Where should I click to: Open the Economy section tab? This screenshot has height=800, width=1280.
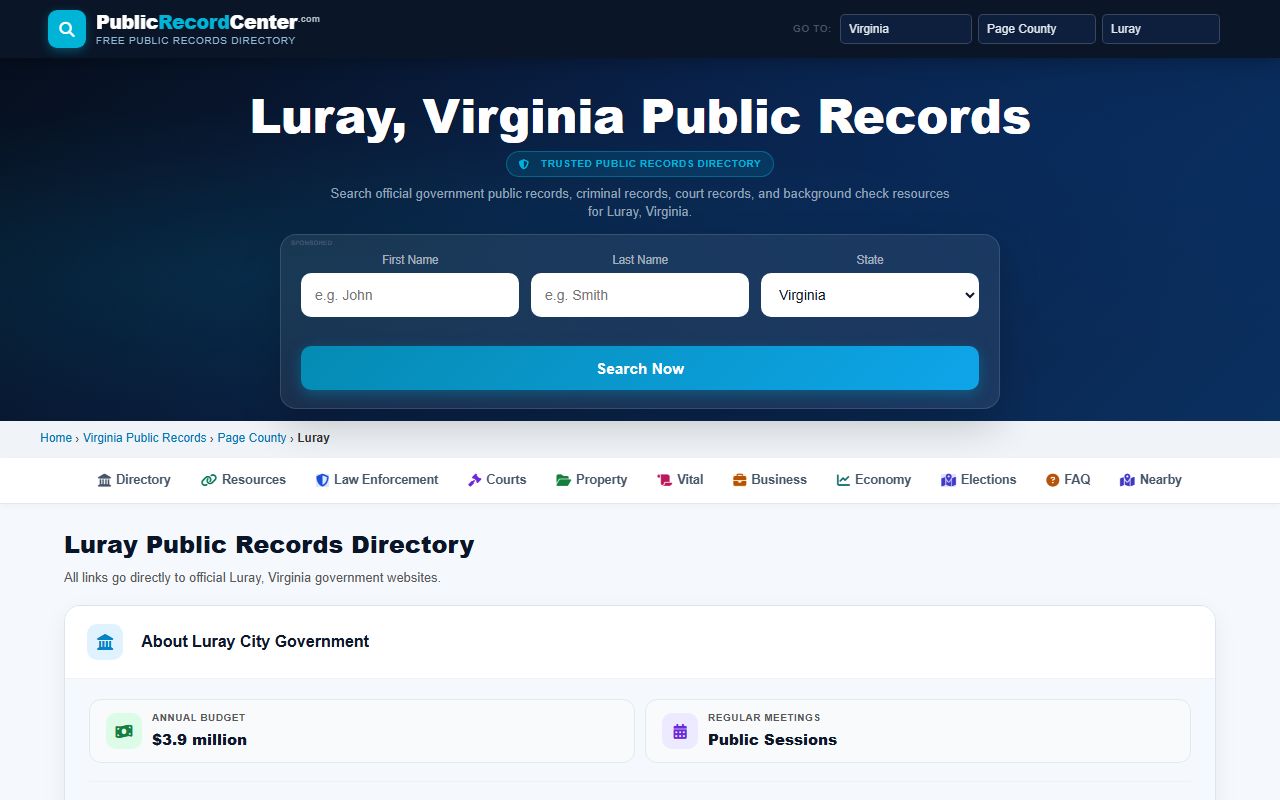pyautogui.click(x=874, y=480)
